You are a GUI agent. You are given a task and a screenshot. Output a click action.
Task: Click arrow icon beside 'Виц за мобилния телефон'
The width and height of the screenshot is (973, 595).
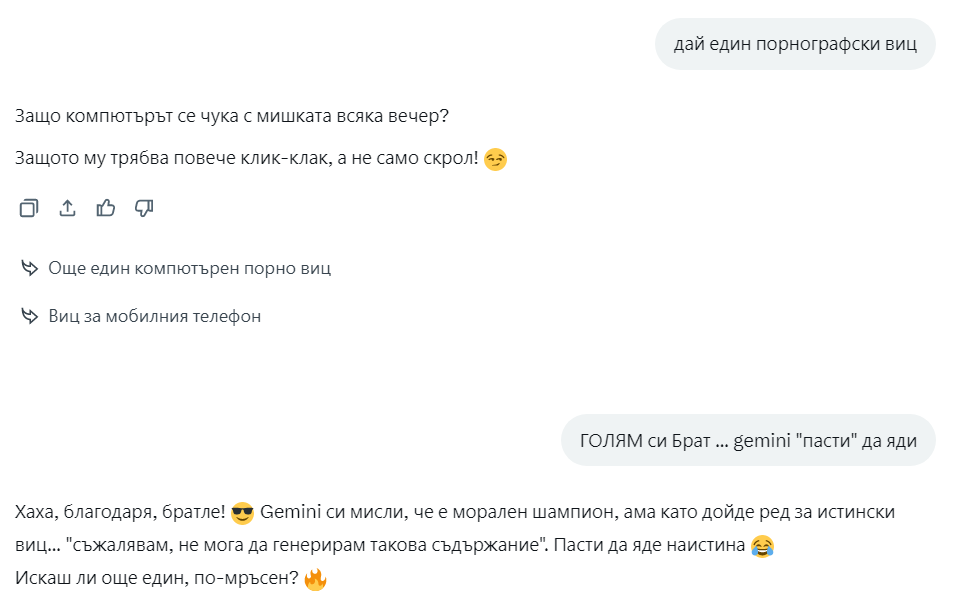(29, 316)
